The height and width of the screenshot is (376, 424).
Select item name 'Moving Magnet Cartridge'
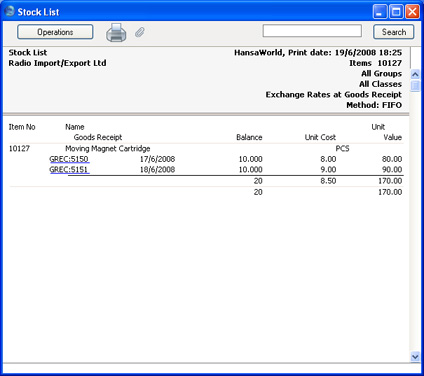coord(108,149)
